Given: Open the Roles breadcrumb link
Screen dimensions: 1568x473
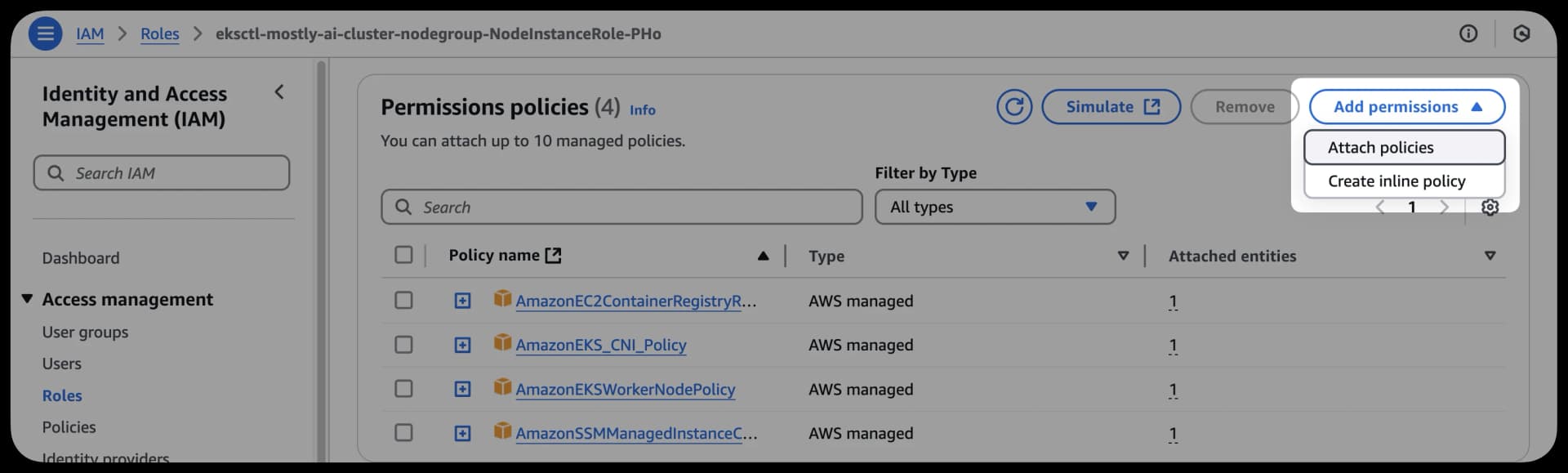Looking at the screenshot, I should click(159, 33).
